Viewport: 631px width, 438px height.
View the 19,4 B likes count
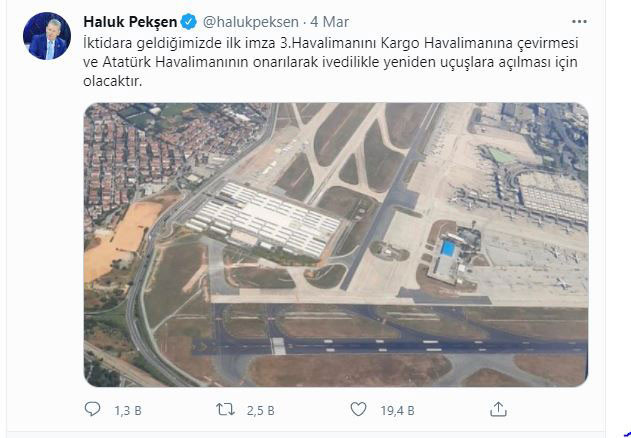coord(397,411)
